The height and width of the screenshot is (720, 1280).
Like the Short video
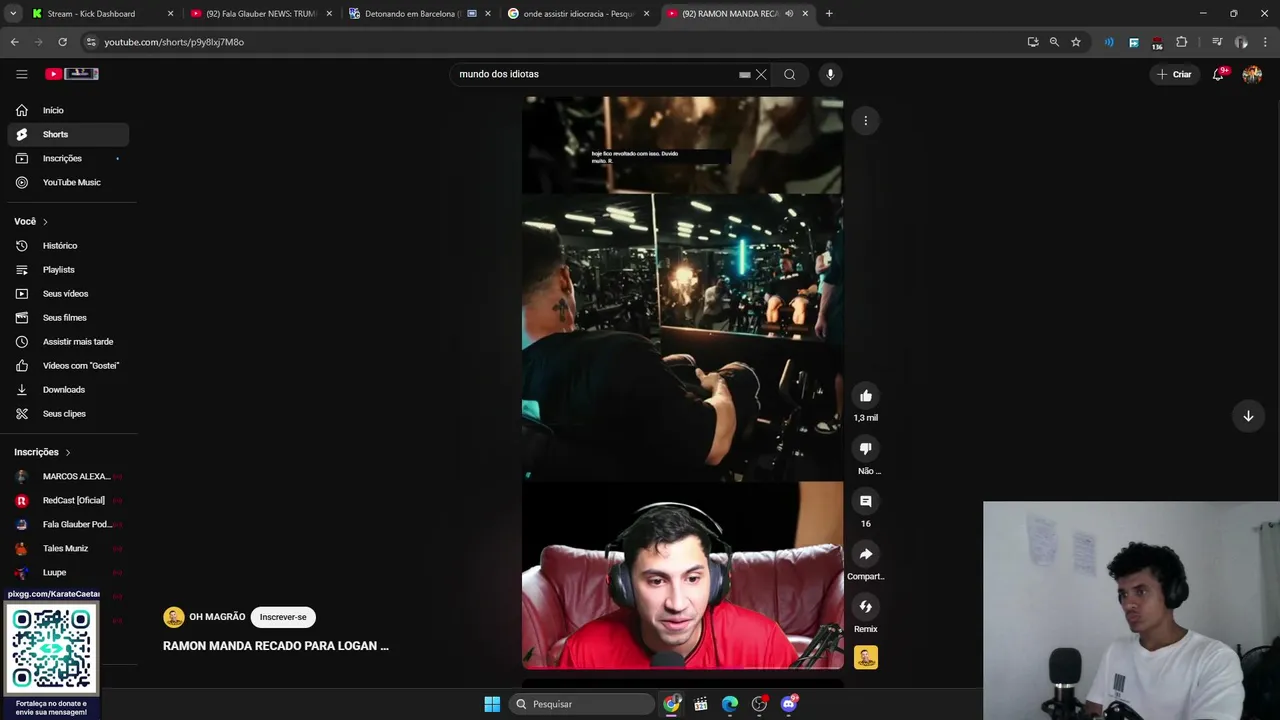[866, 396]
